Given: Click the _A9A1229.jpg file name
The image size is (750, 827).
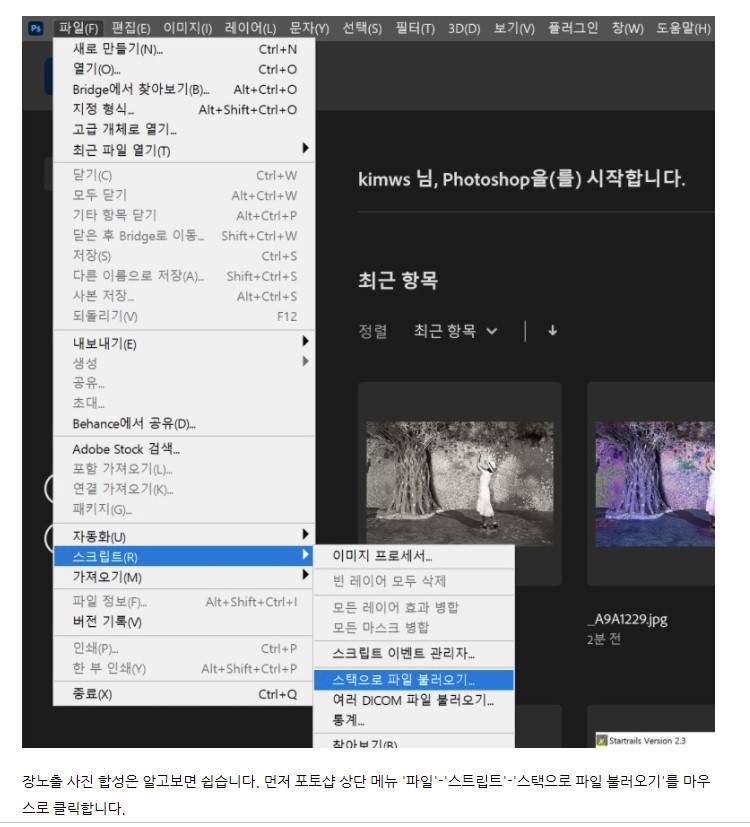Looking at the screenshot, I should coord(628,619).
